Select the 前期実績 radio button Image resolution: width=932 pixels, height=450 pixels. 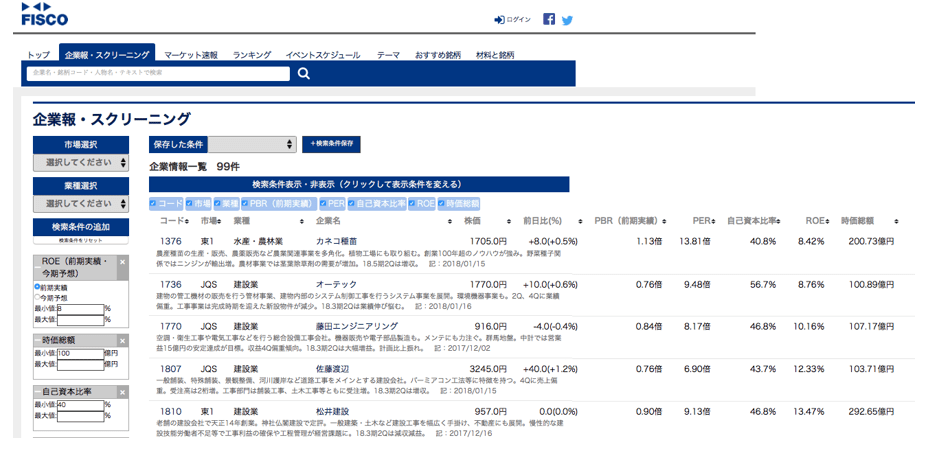coord(37,286)
